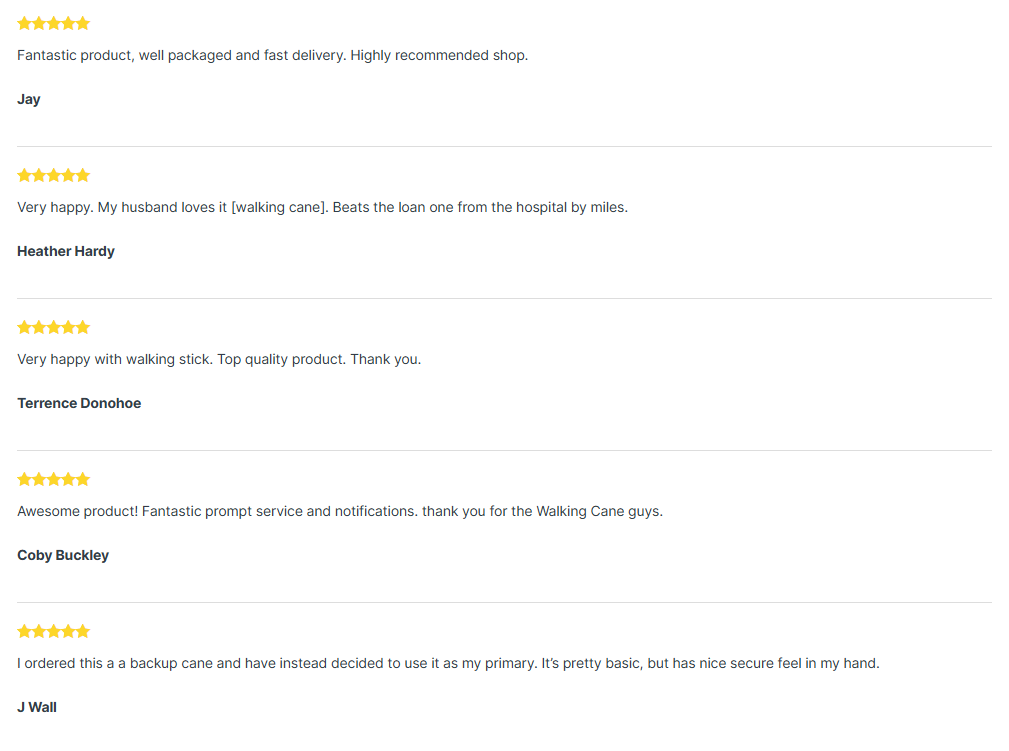The height and width of the screenshot is (751, 1009).
Task: Click the review mentioning the hospital loan cane
Action: coord(322,207)
